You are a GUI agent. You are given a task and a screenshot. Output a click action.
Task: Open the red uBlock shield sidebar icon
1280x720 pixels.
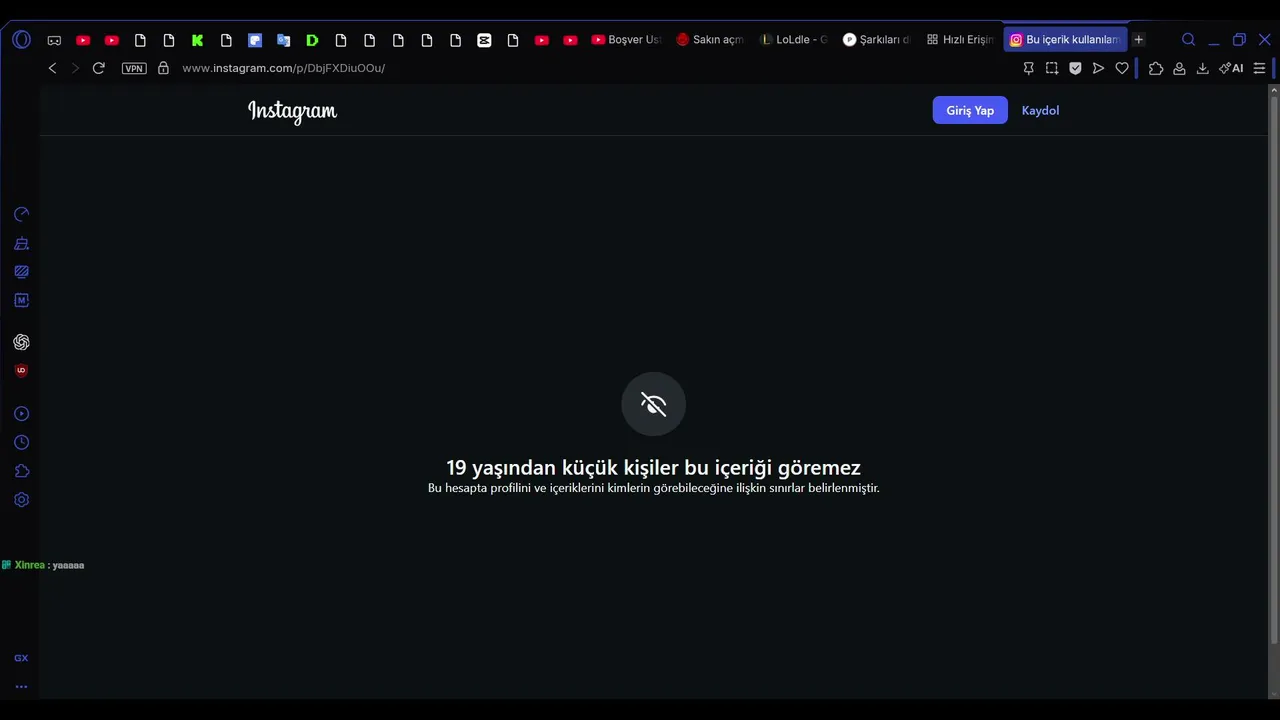[21, 370]
